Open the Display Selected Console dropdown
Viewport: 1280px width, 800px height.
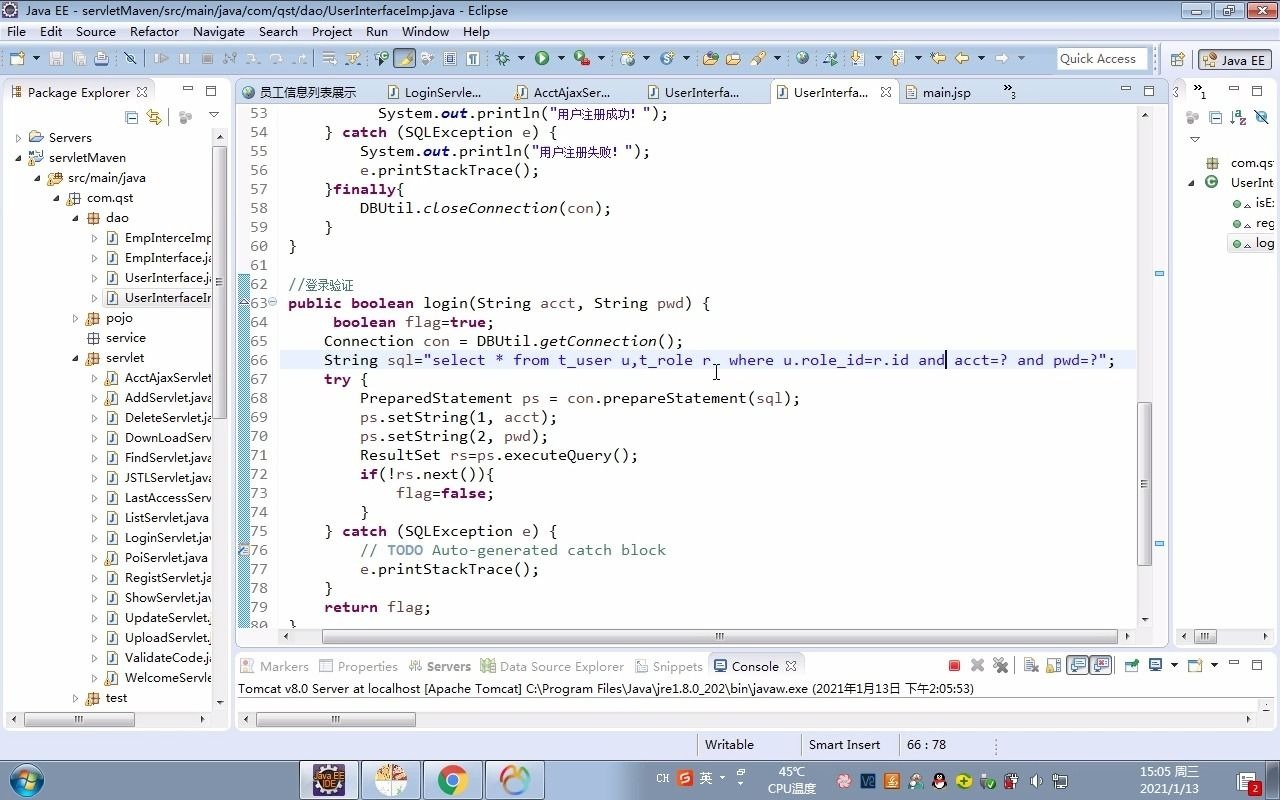1175,665
